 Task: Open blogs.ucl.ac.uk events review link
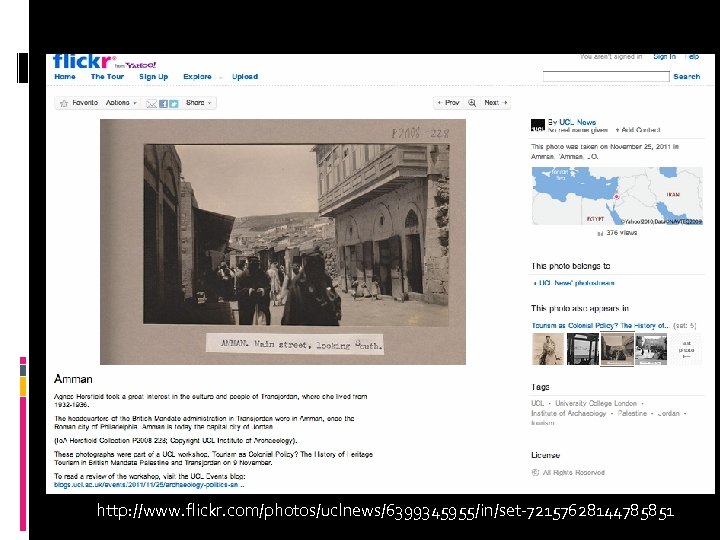pyautogui.click(x=149, y=485)
